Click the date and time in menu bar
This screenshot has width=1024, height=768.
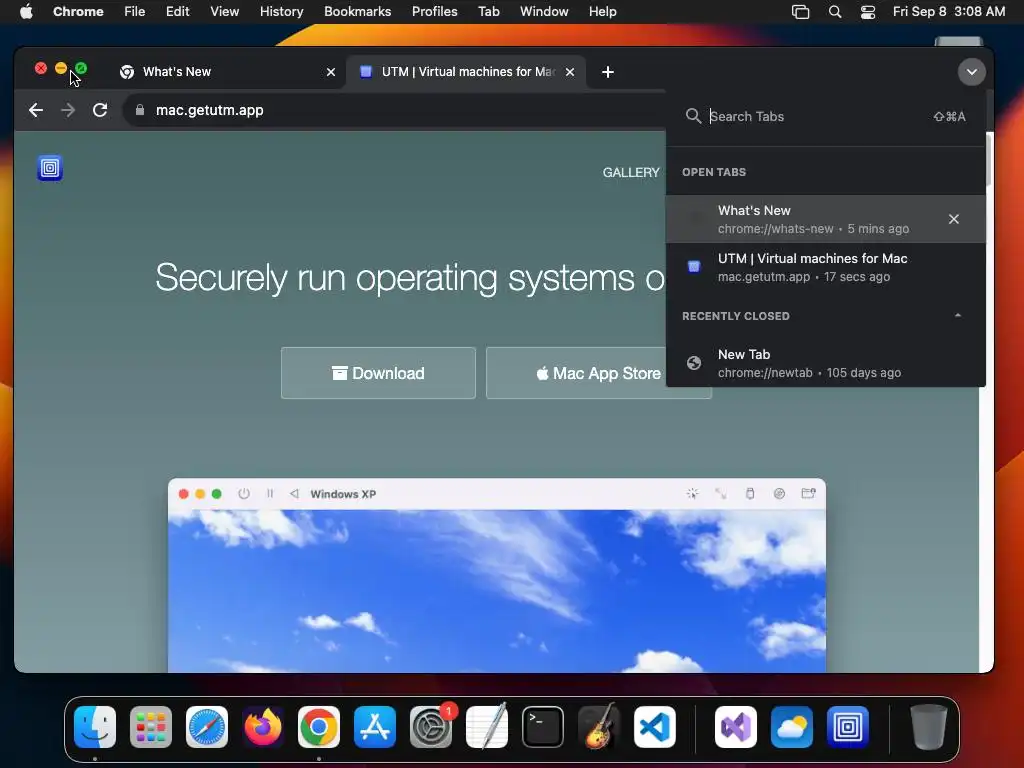[949, 12]
